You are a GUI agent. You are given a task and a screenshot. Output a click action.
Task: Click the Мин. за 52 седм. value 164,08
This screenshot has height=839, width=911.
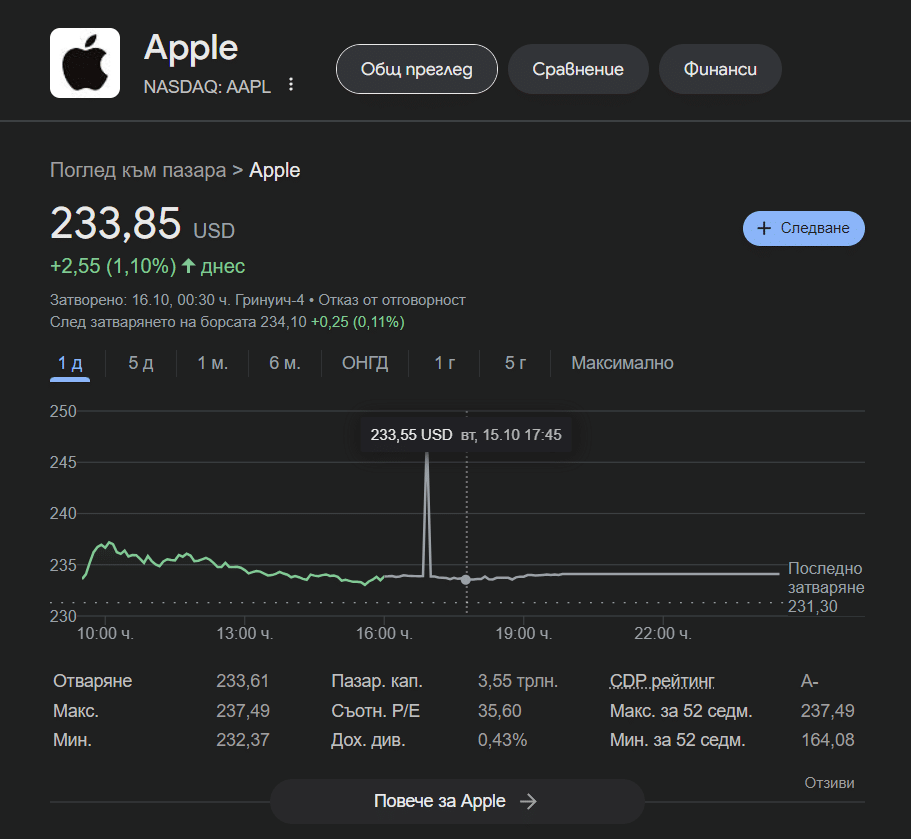tap(828, 740)
